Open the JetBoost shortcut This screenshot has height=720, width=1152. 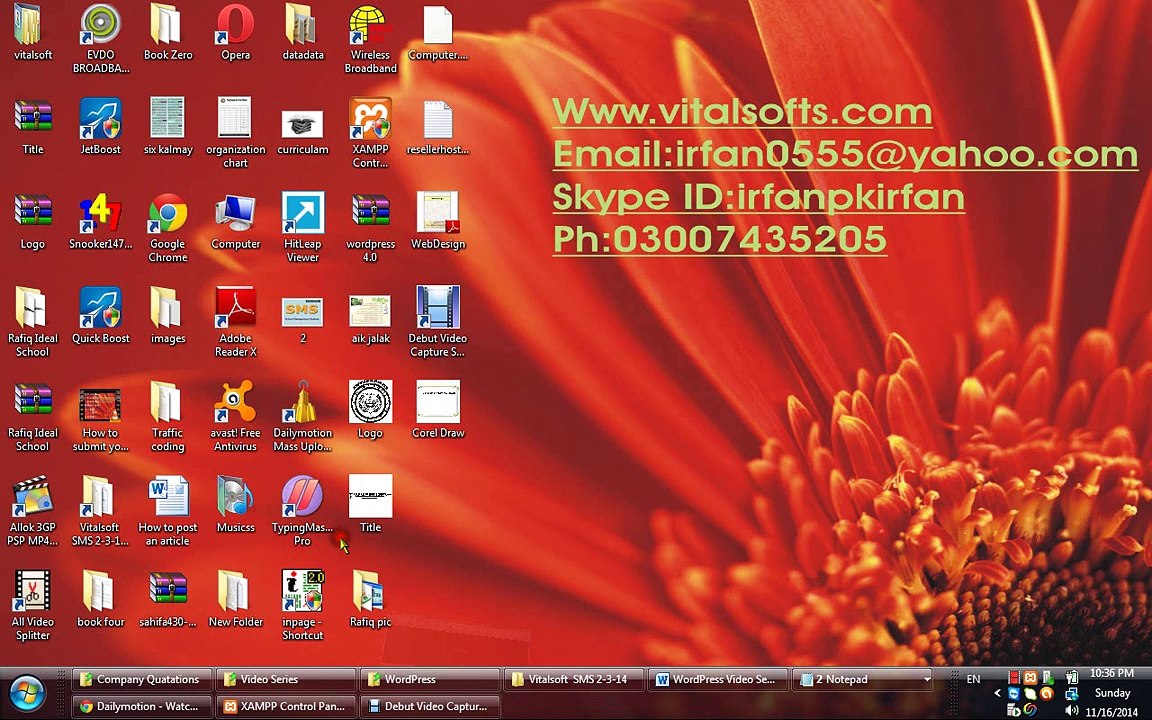tap(101, 126)
